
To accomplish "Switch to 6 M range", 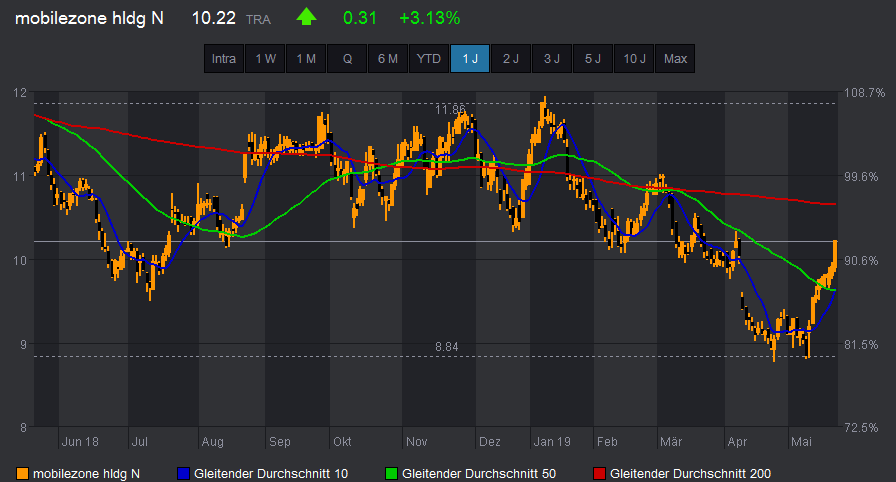I will tap(388, 59).
